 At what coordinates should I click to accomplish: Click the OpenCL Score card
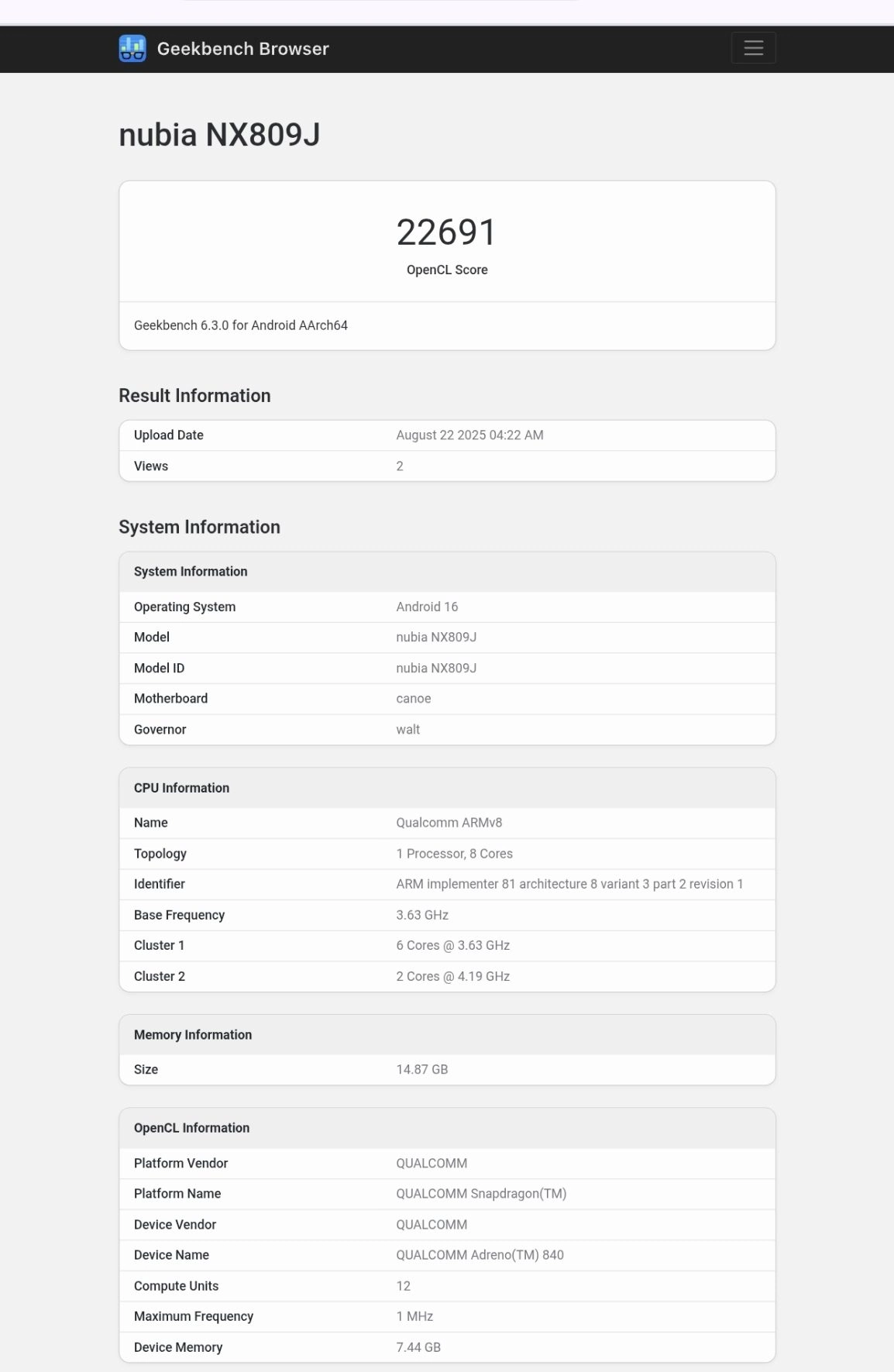[x=447, y=240]
